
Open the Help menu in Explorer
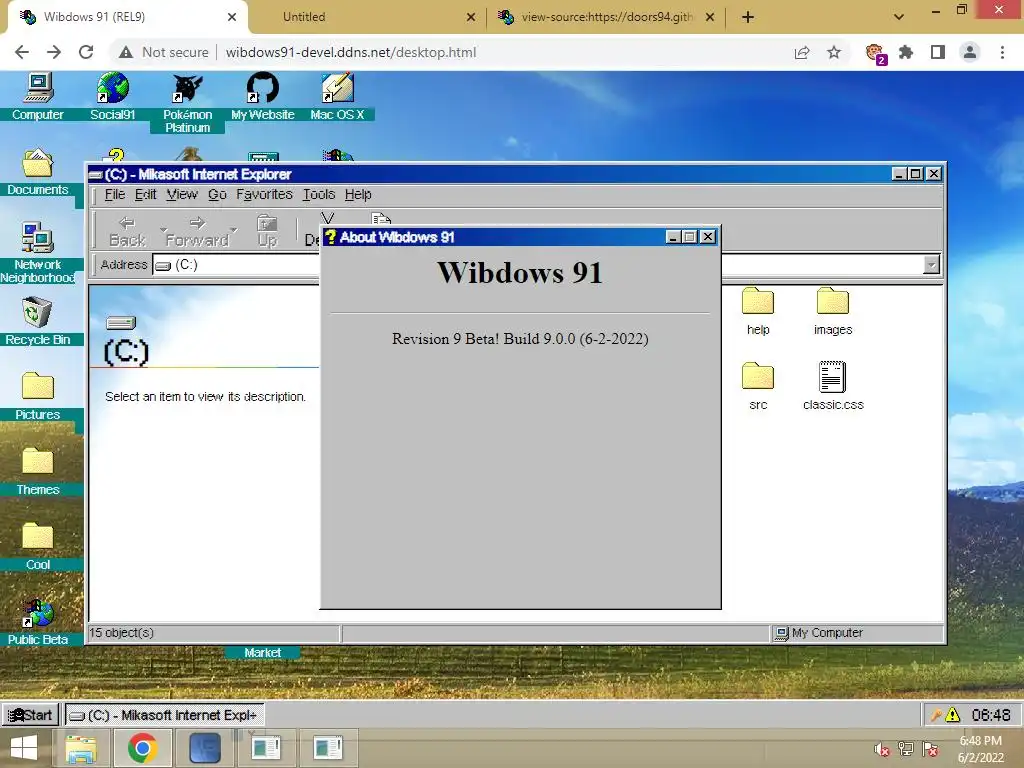click(358, 195)
